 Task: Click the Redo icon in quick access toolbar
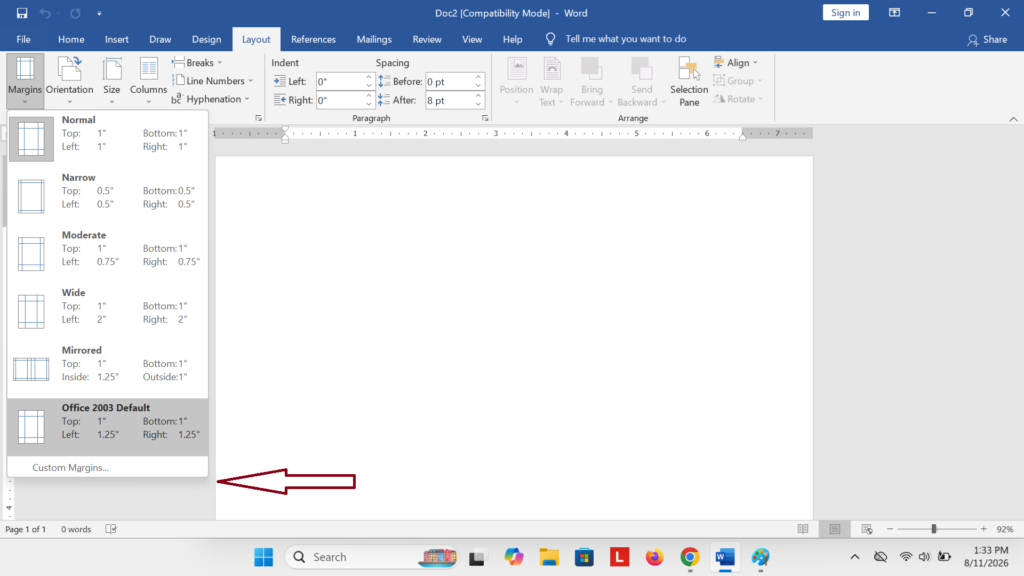[76, 13]
